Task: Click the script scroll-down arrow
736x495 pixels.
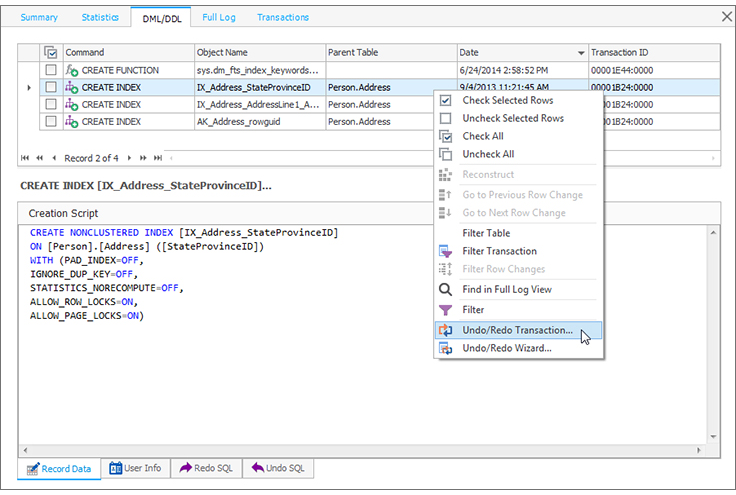Action: pyautogui.click(x=713, y=436)
